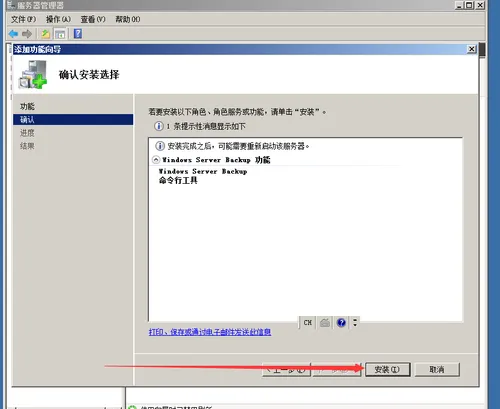The image size is (500, 409).
Task: Close the 添加功能向导 dialog
Action: pos(472,49)
